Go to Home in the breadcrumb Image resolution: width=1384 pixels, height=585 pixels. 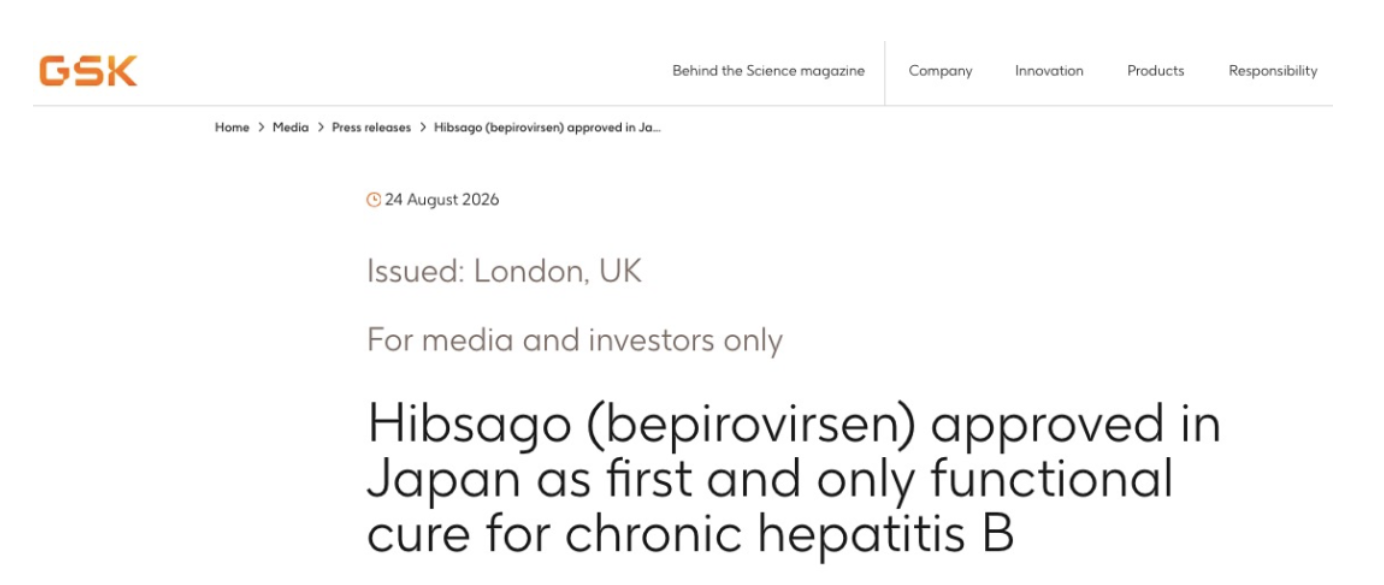tap(232, 128)
